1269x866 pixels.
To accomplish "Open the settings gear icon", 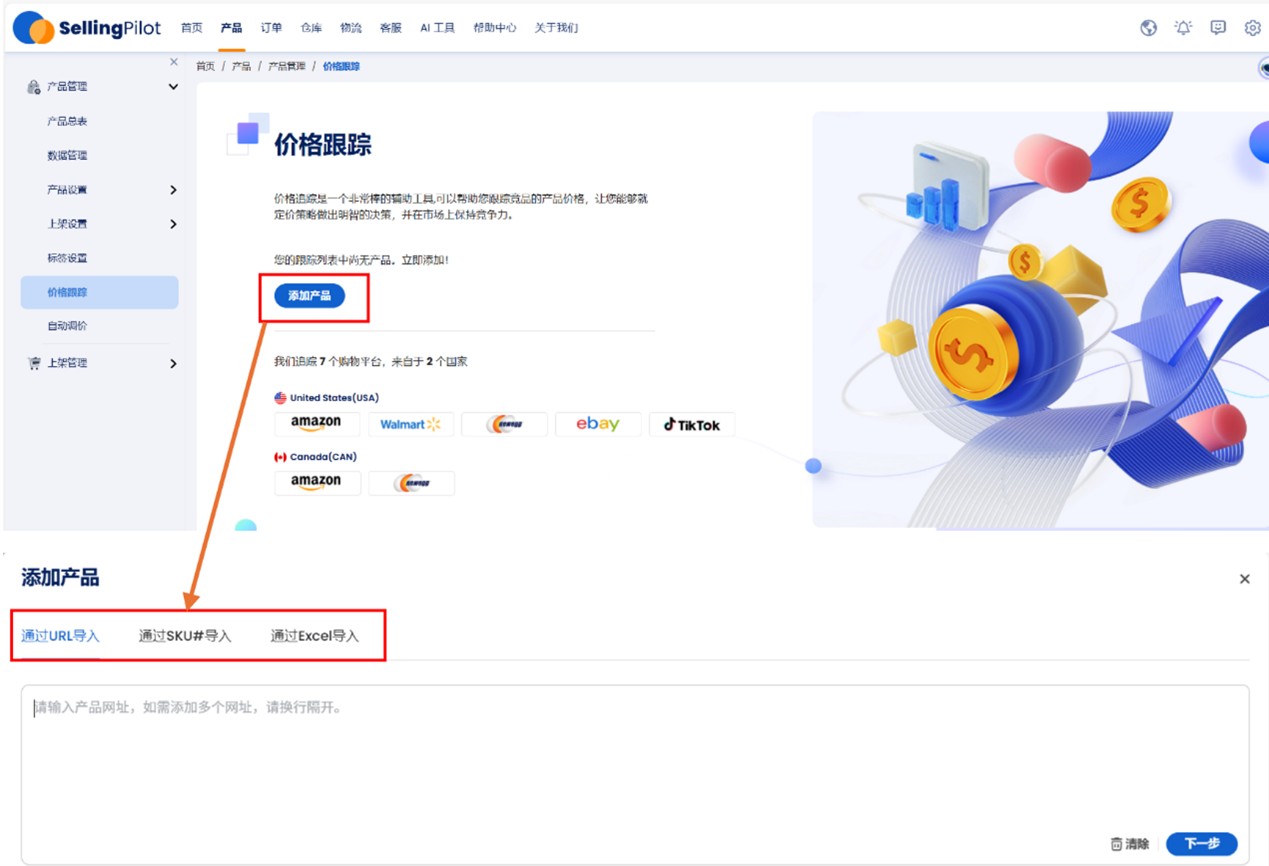I will click(x=1252, y=28).
